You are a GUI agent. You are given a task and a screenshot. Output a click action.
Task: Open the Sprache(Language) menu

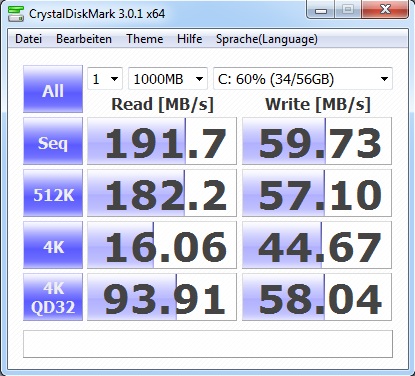(267, 39)
